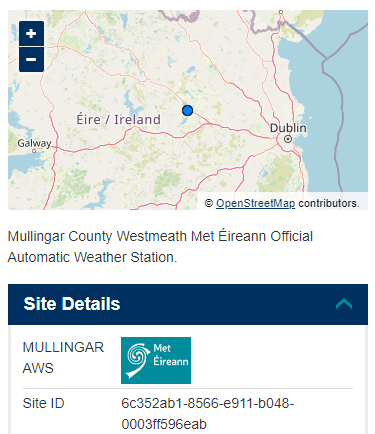Select the blue Mullingar station marker
The height and width of the screenshot is (434, 375).
pos(187,110)
